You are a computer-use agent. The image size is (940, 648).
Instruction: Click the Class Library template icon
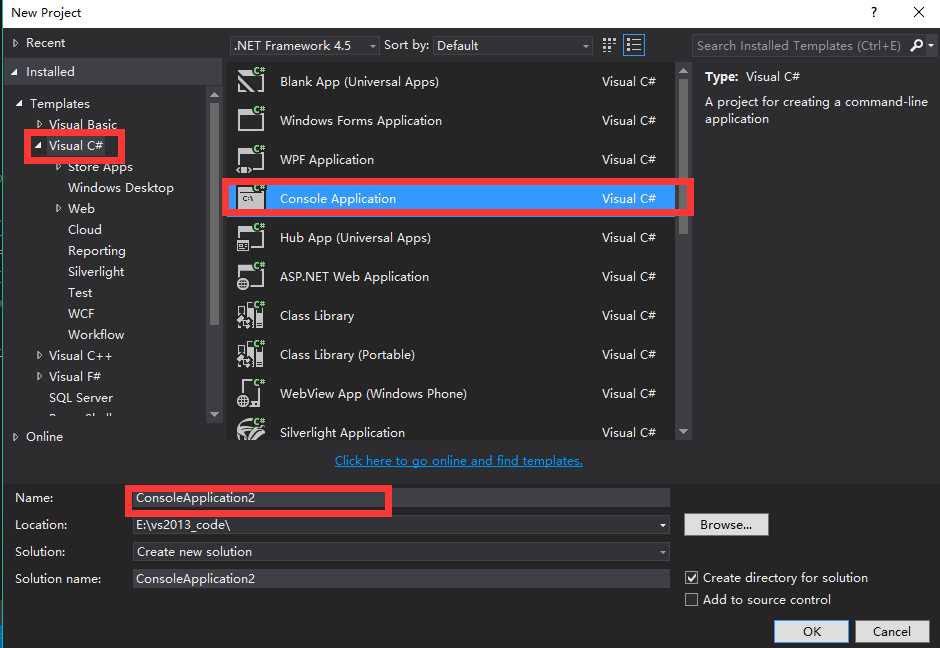click(251, 314)
